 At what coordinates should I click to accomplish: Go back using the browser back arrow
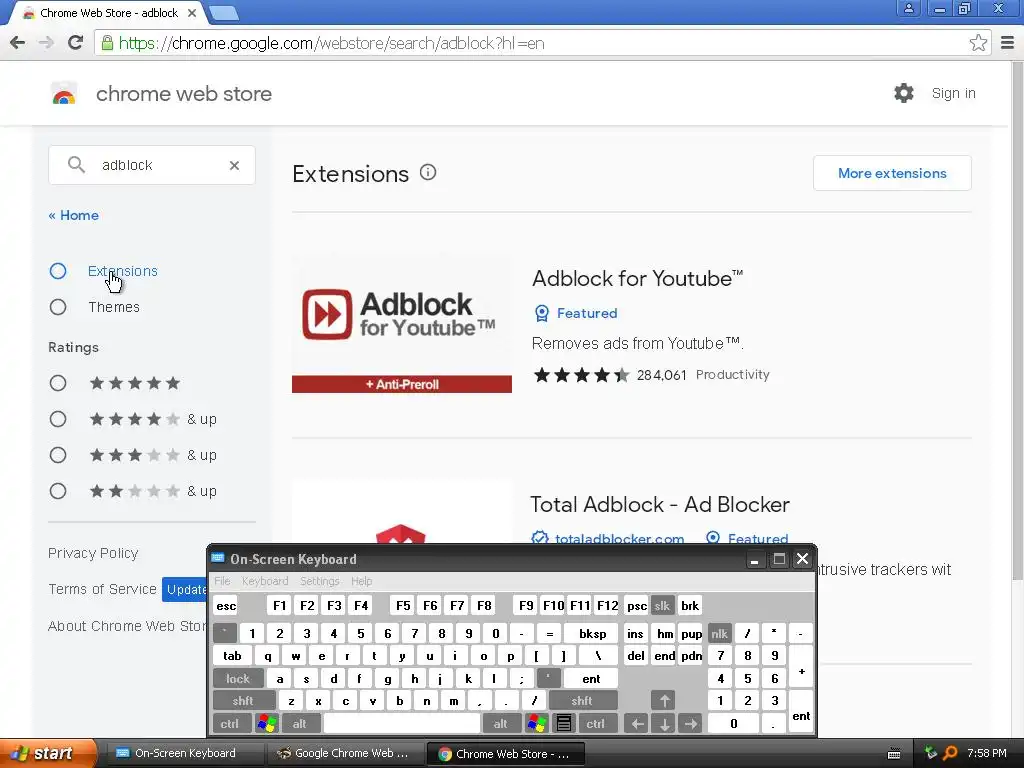tap(18, 43)
